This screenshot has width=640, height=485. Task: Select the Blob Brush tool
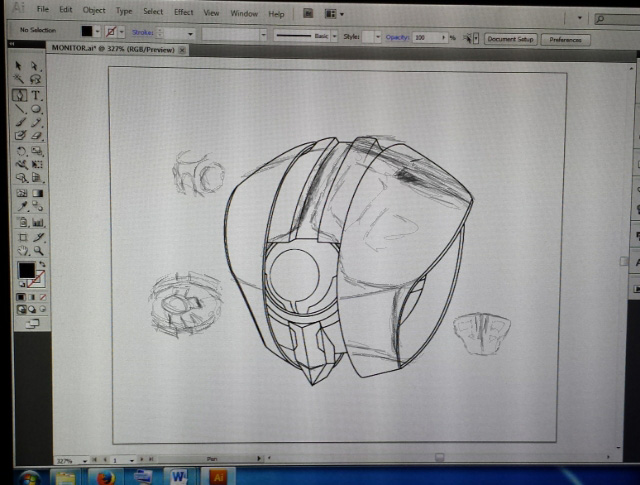(x=20, y=135)
